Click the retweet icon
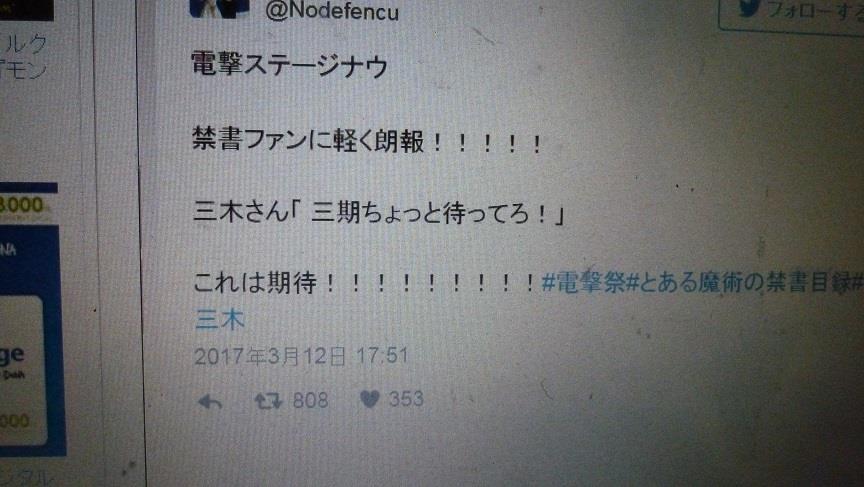Viewport: 864px width, 487px height. (x=268, y=401)
